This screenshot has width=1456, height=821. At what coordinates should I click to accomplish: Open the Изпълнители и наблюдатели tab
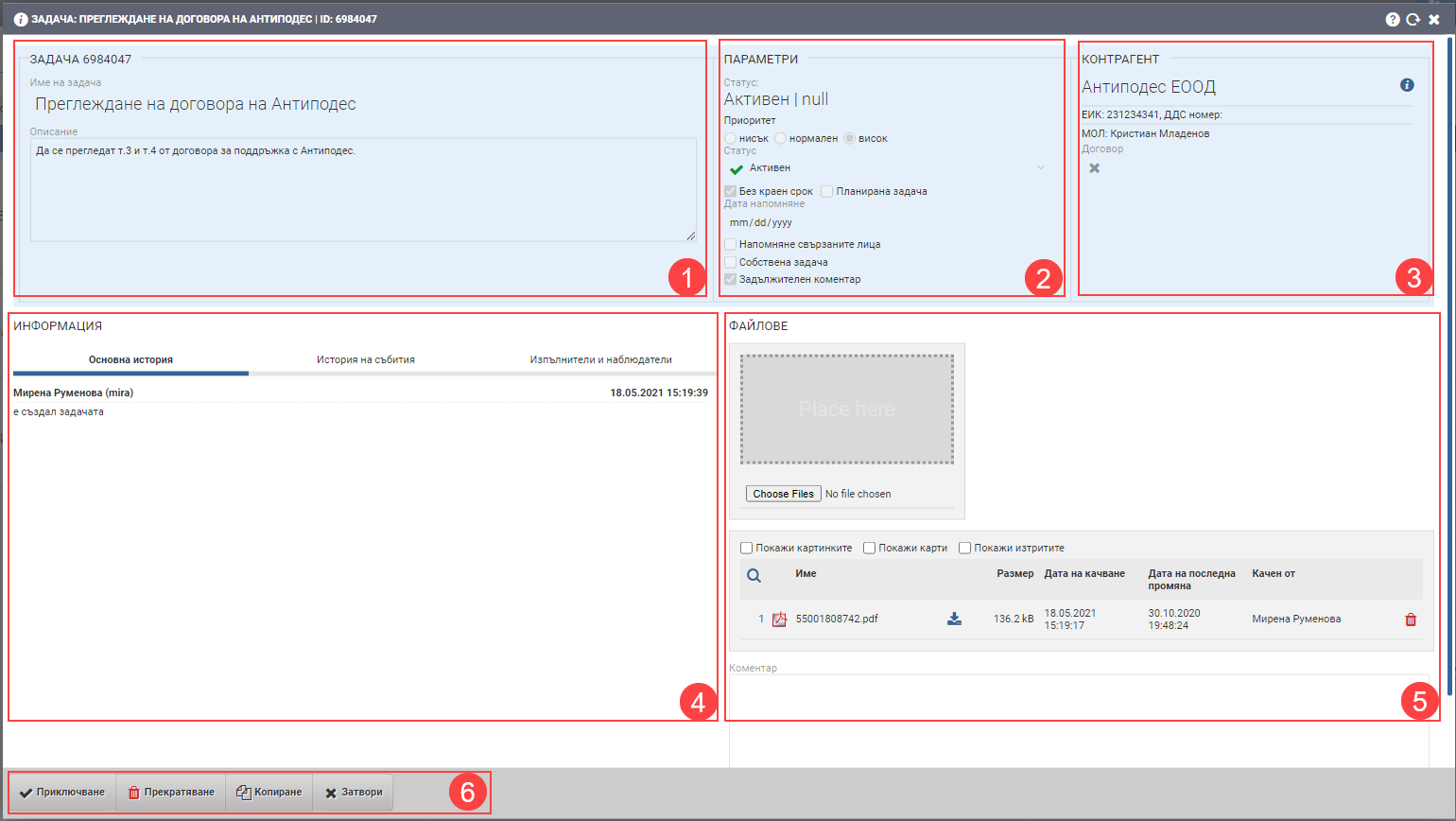[602, 358]
